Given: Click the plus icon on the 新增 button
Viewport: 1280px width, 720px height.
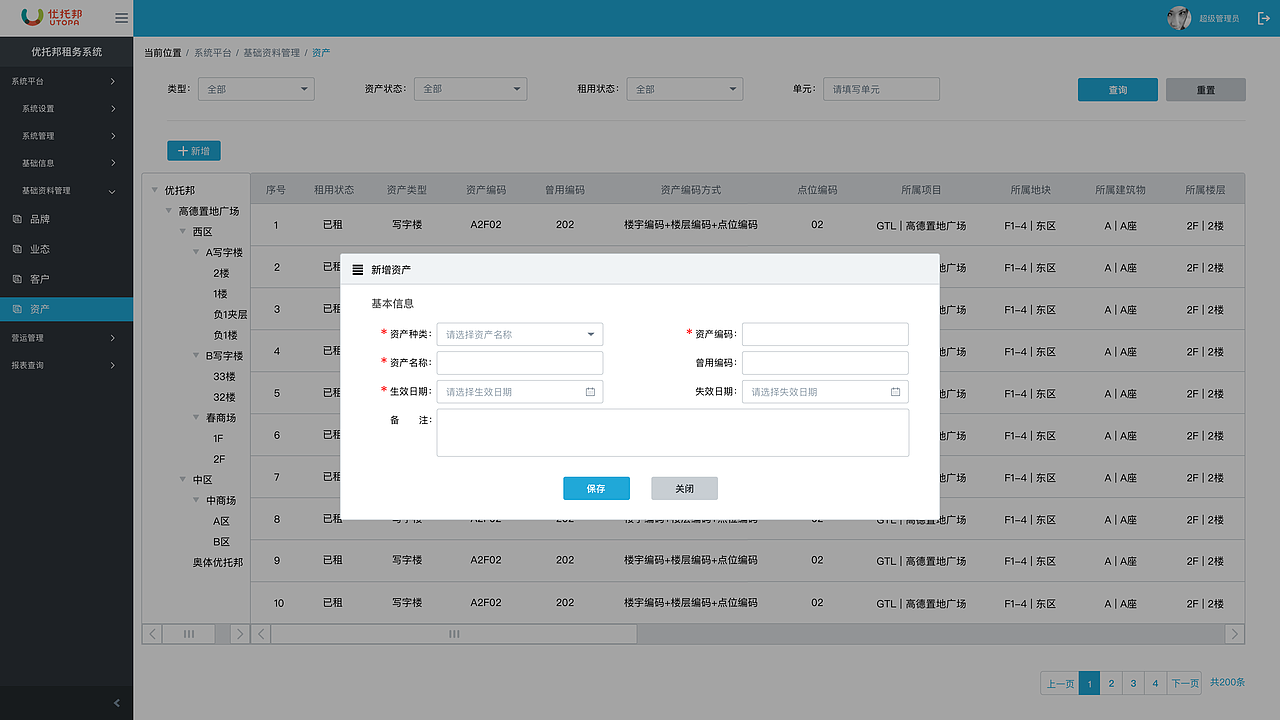Looking at the screenshot, I should [182, 151].
